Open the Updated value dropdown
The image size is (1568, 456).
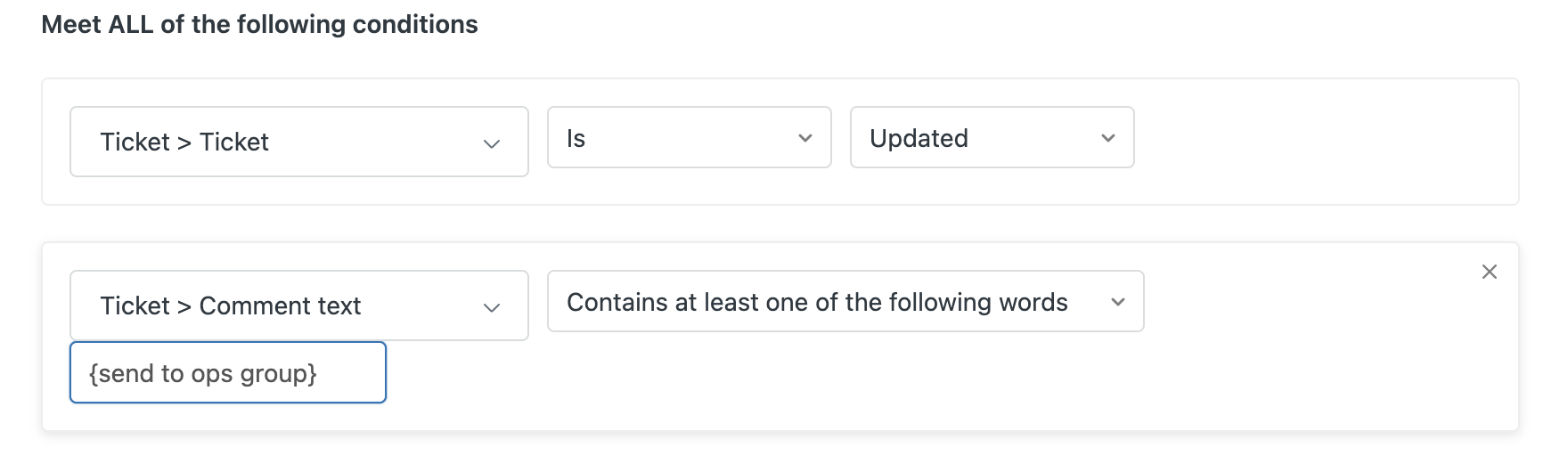(x=991, y=138)
